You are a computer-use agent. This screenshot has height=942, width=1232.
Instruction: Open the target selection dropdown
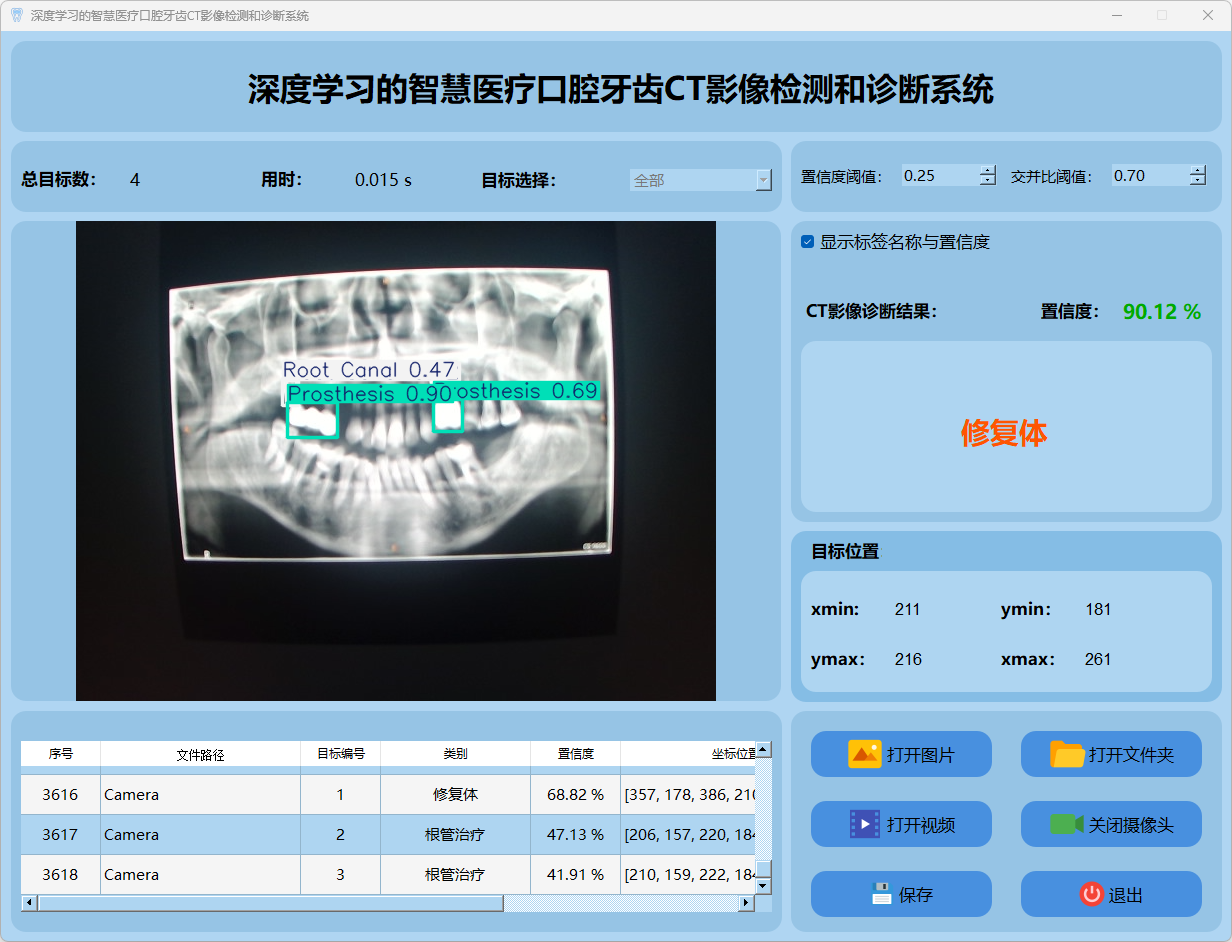tap(763, 180)
